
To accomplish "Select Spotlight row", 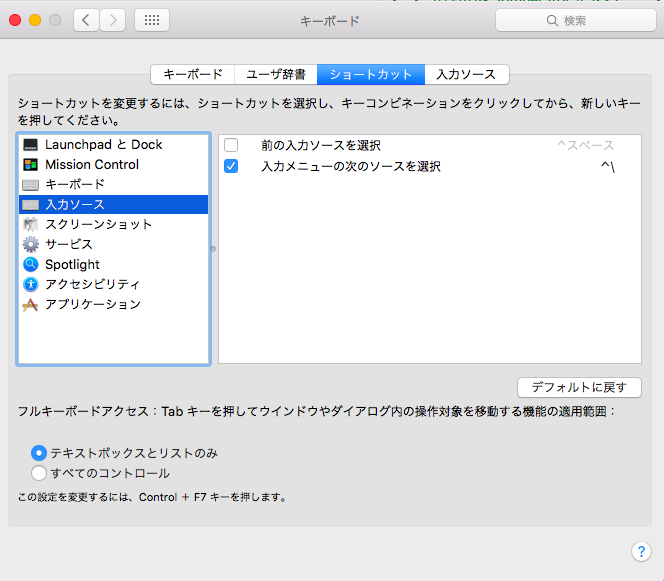I will pyautogui.click(x=113, y=264).
